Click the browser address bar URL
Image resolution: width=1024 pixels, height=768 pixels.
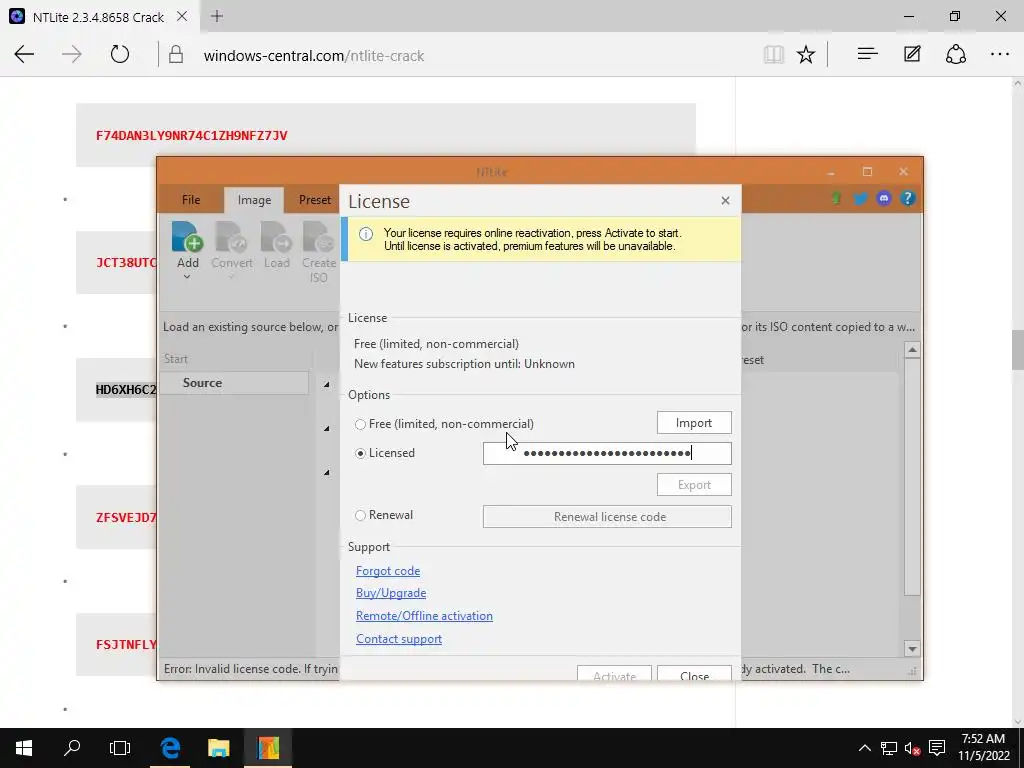313,56
